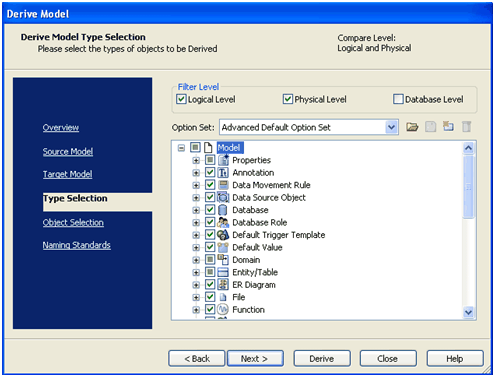Expand the Database node
This screenshot has height=377, width=495.
tap(196, 210)
